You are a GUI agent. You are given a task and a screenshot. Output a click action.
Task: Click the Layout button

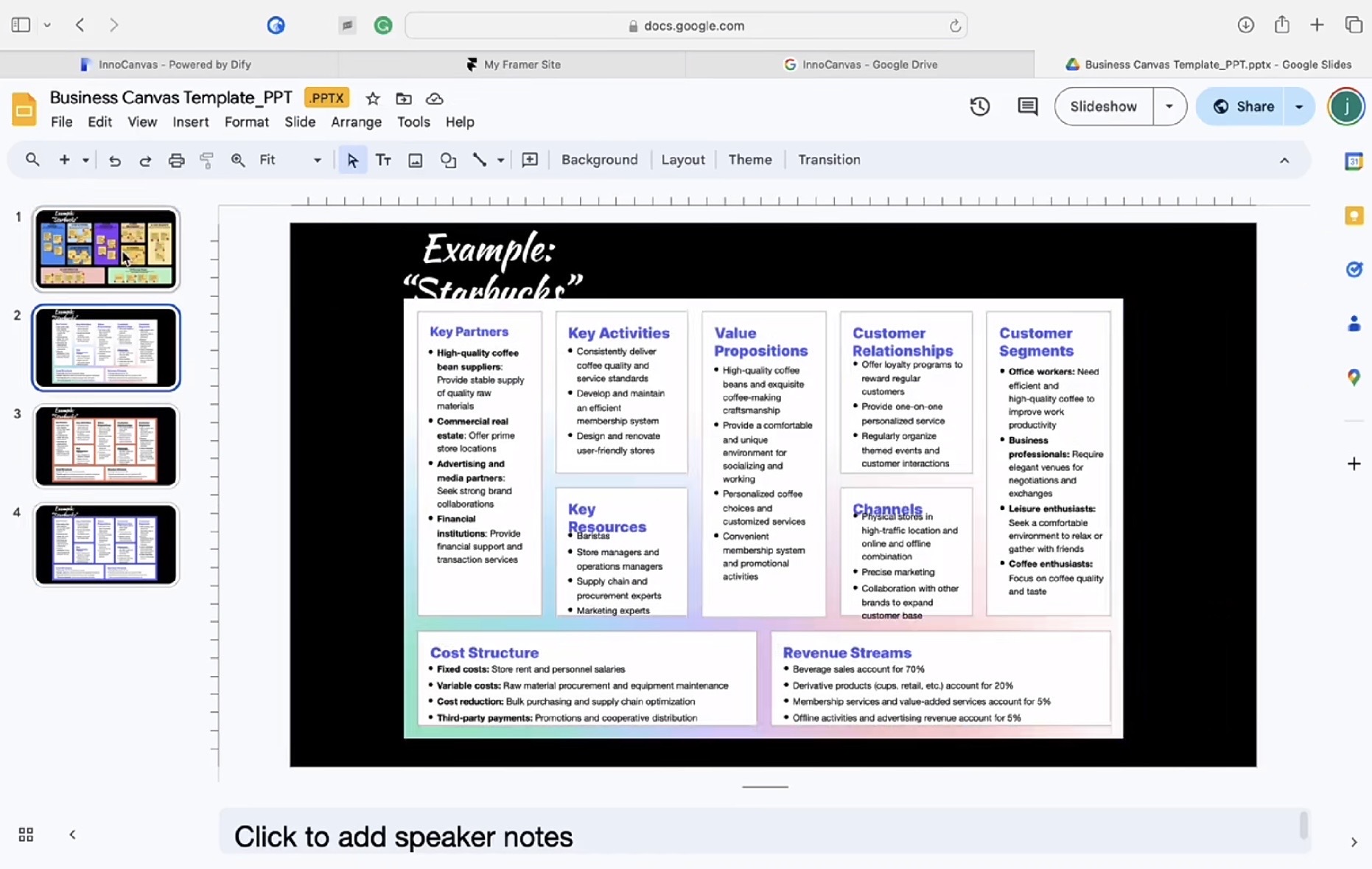tap(683, 159)
